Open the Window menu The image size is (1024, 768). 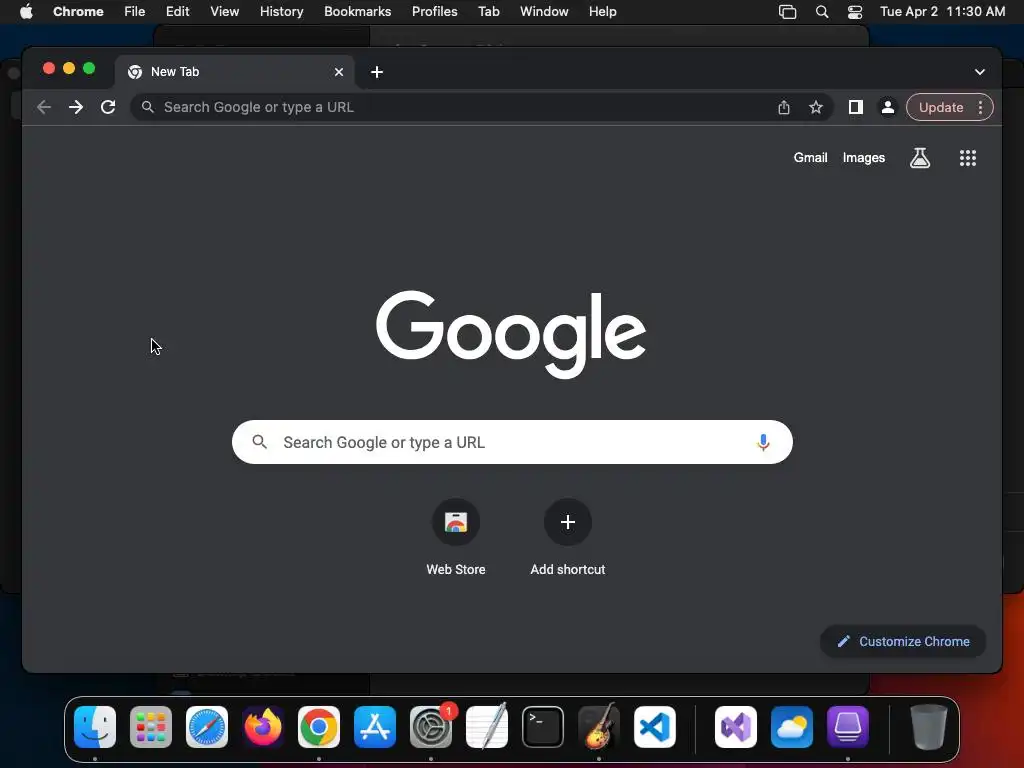point(544,11)
